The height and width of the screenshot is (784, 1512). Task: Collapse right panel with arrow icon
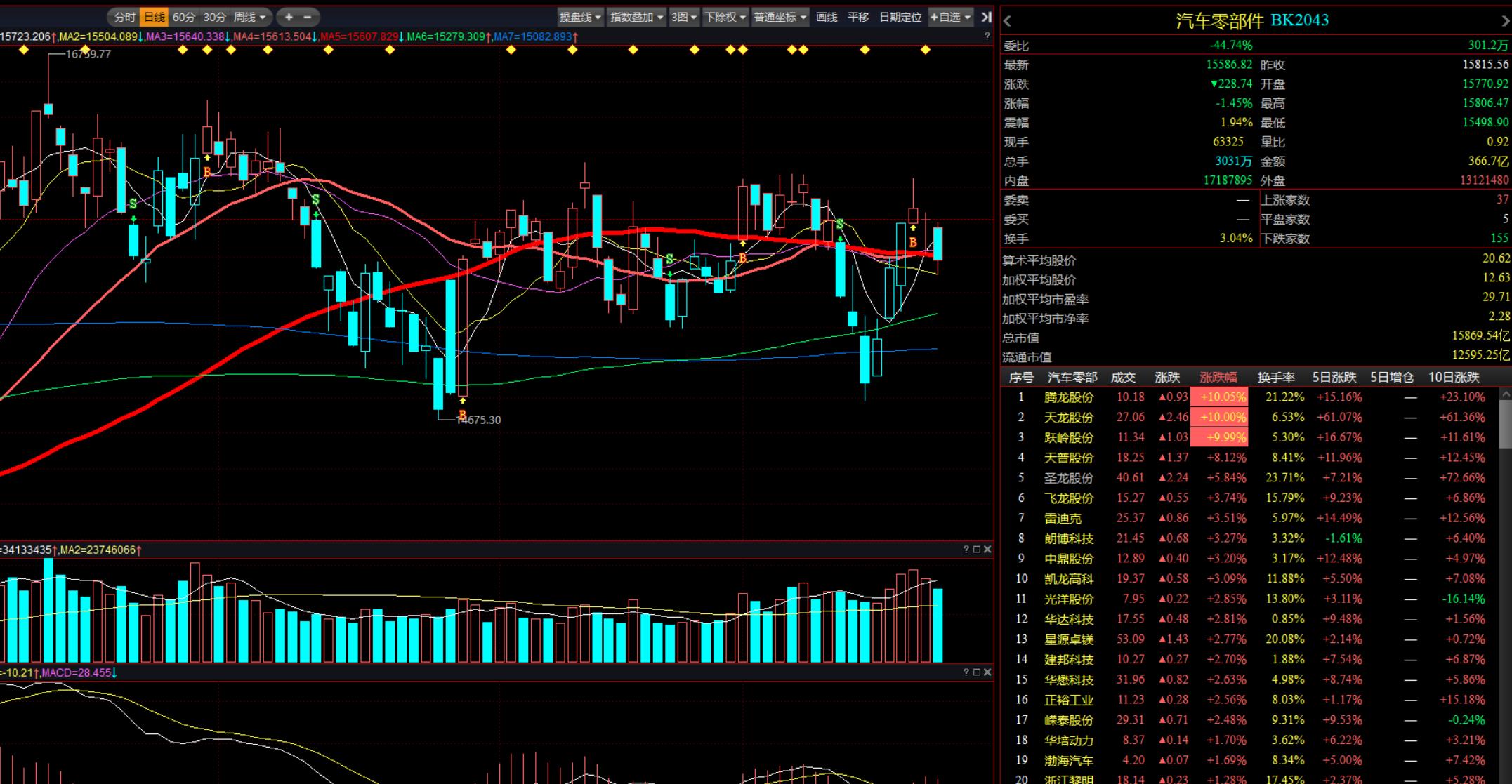(x=986, y=17)
